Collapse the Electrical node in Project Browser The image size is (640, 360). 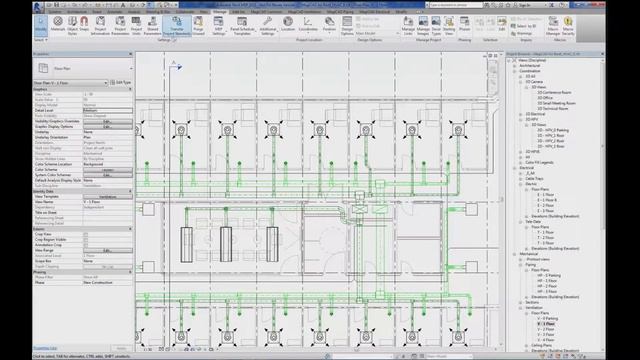coord(515,168)
